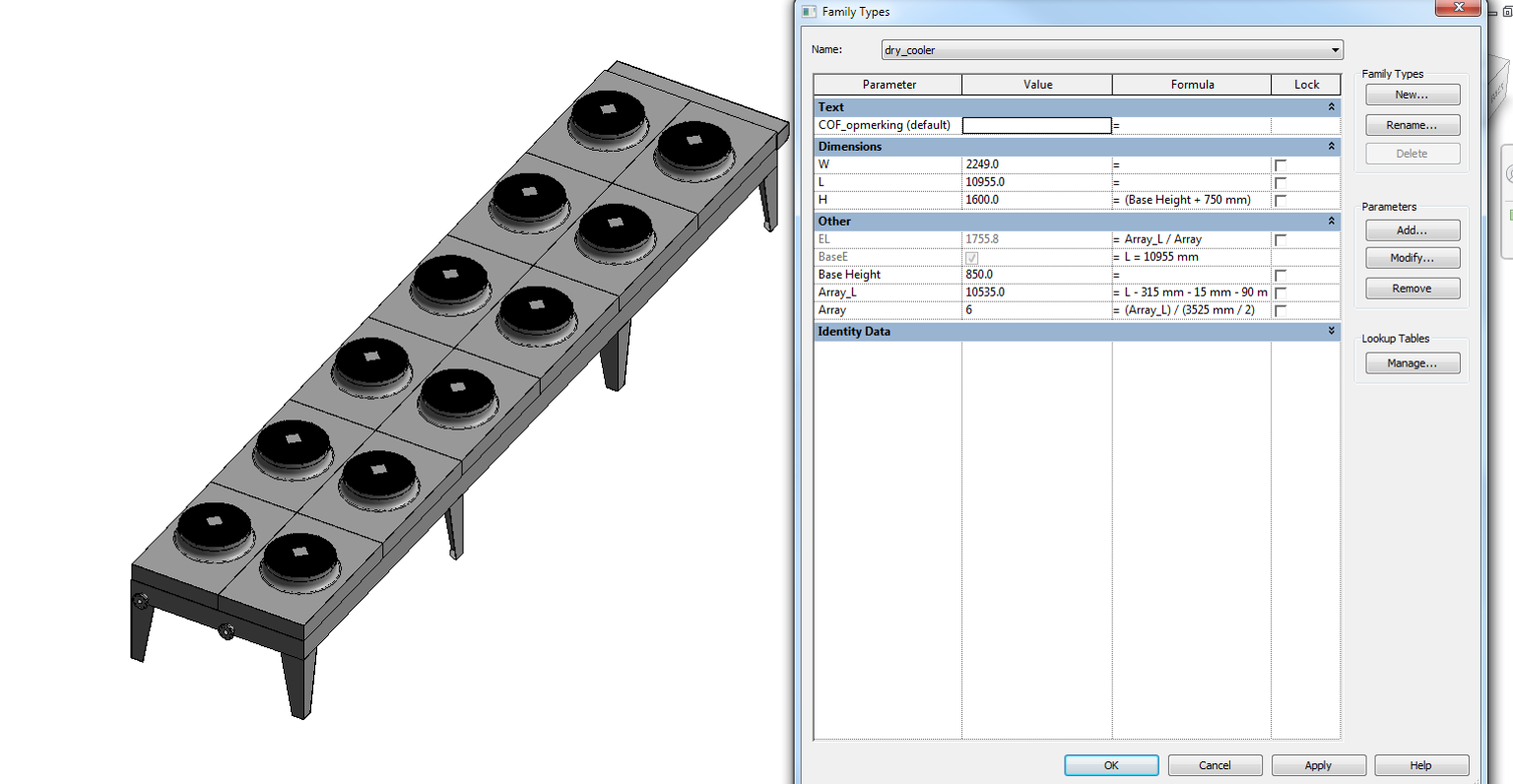Collapse the Other parameter group
The image size is (1513, 784).
pyautogui.click(x=1332, y=221)
